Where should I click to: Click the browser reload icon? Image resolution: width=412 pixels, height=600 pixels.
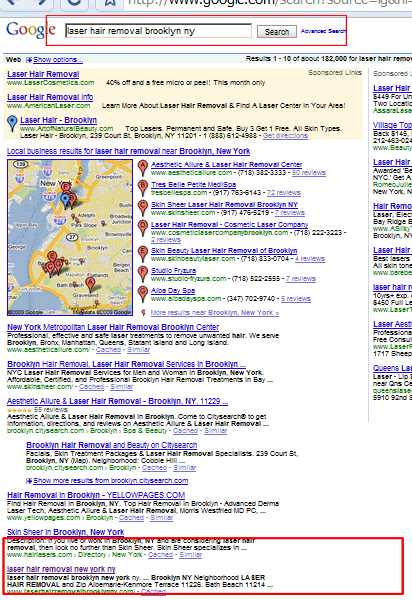coord(74,3)
